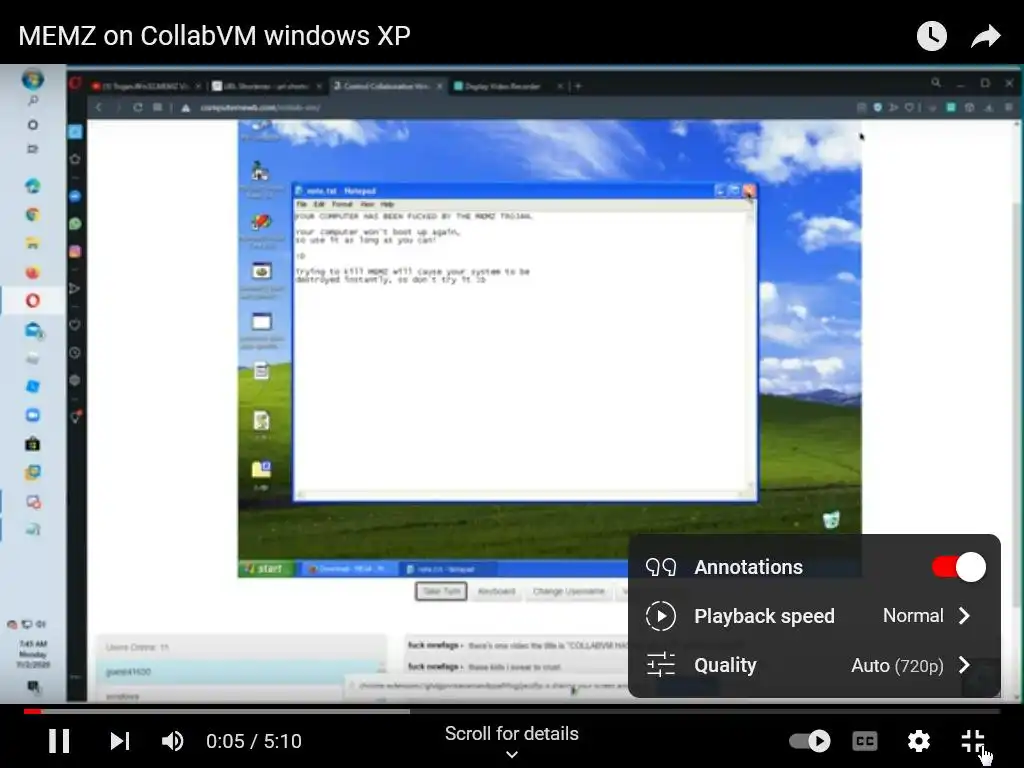Click the 0:05 / 5:10 time display

pos(253,741)
